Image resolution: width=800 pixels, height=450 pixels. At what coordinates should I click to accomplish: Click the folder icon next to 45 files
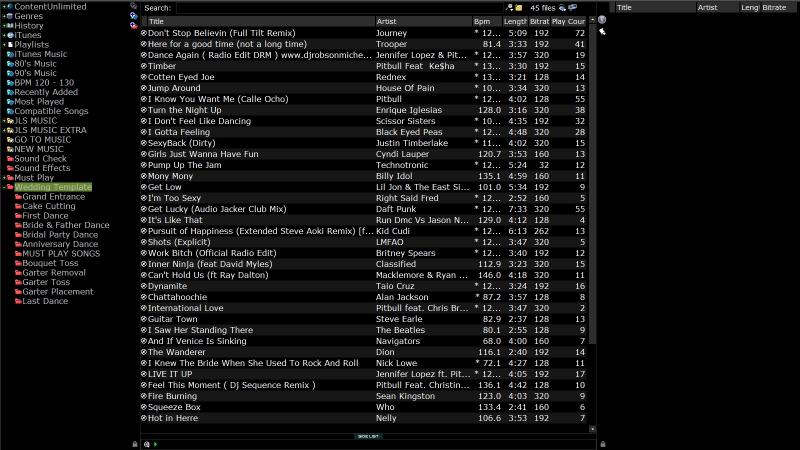coord(519,7)
